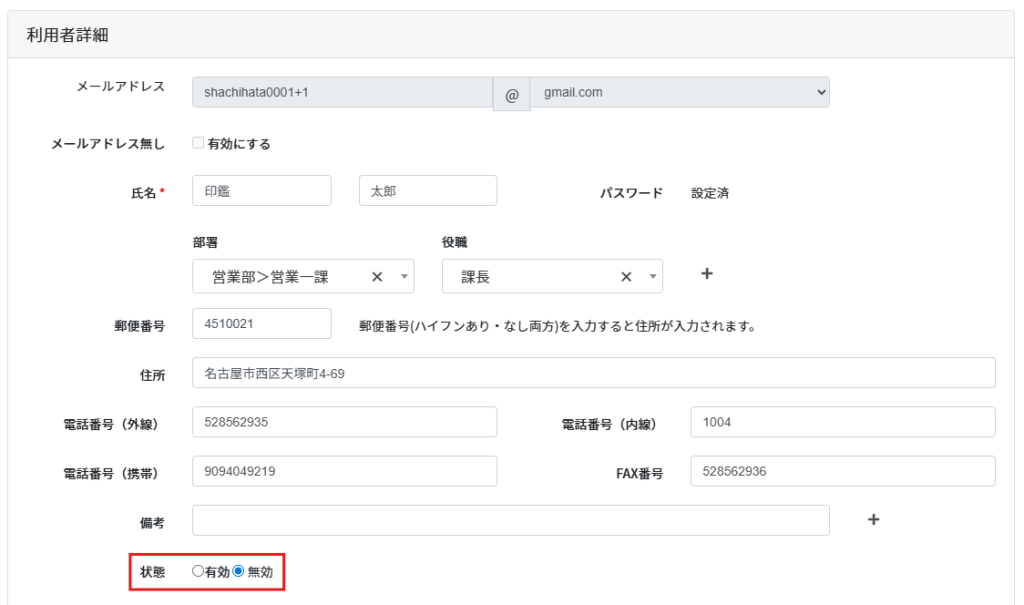1024x605 pixels.
Task: Select the 有効 status radio button
Action: click(198, 572)
